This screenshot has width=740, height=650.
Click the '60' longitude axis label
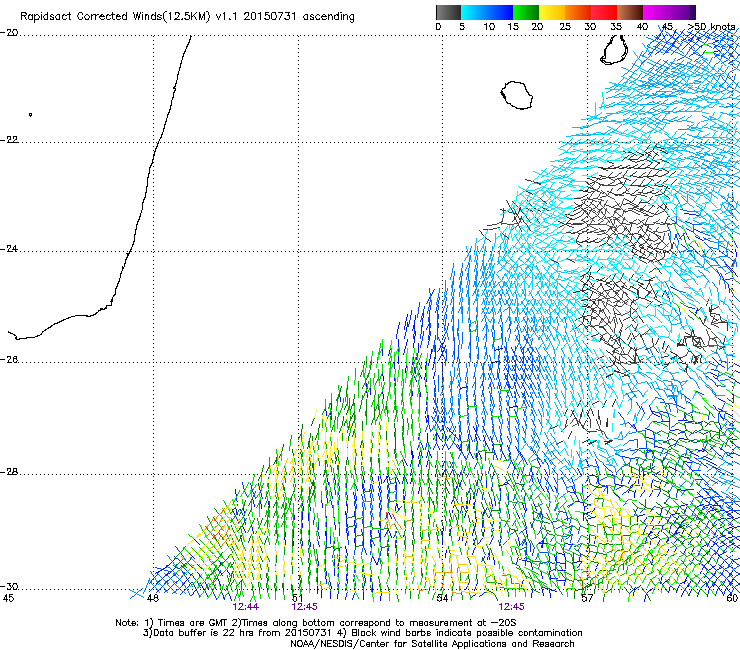tap(732, 598)
